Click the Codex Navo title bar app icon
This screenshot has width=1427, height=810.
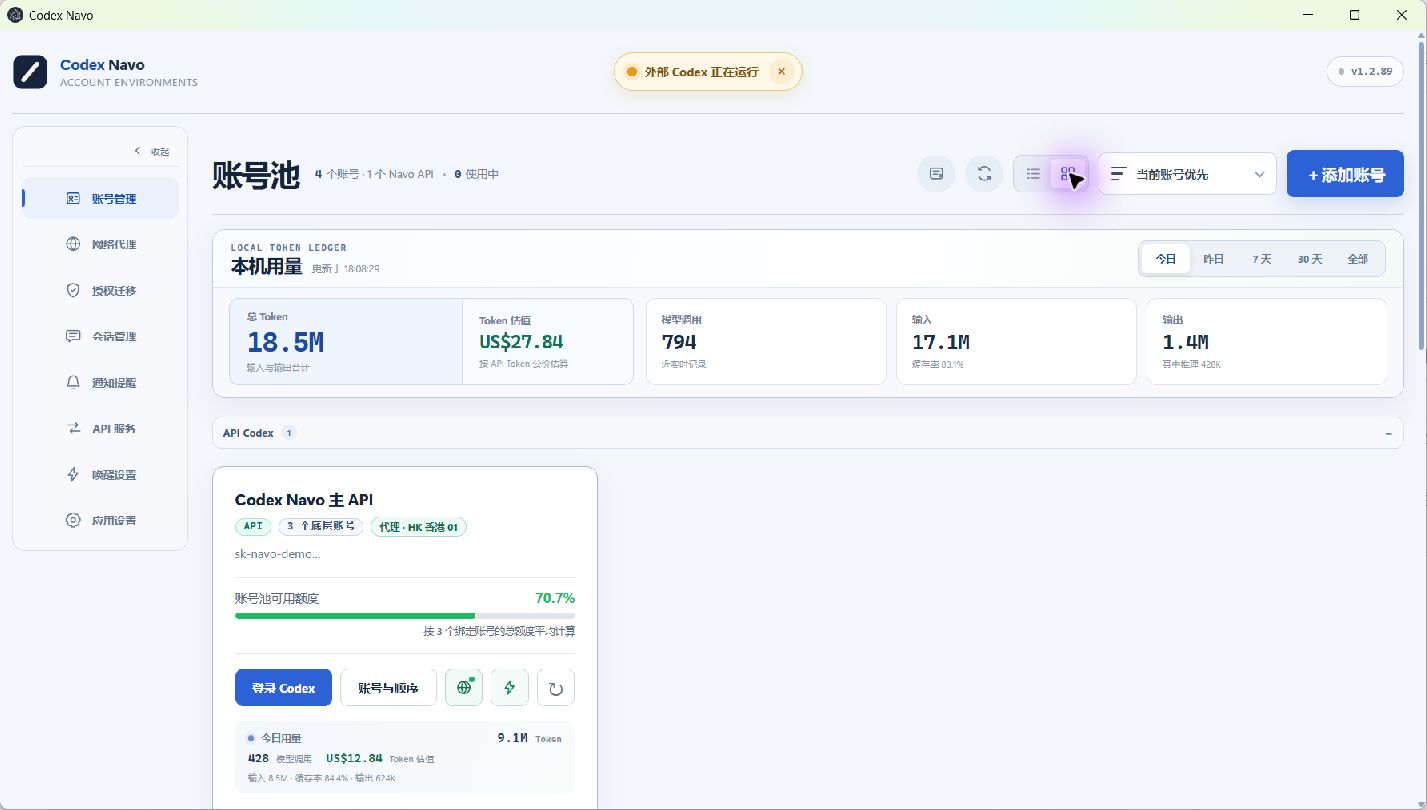click(14, 15)
